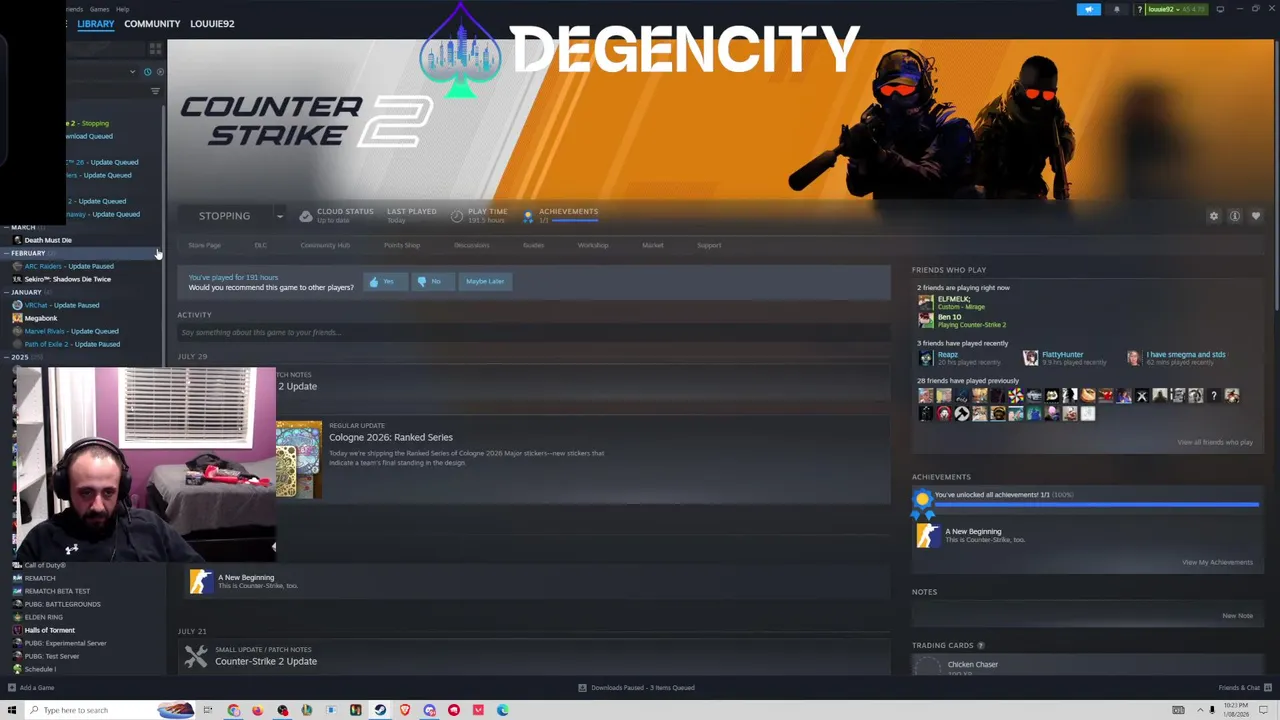Create a New Note

pos(1237,616)
